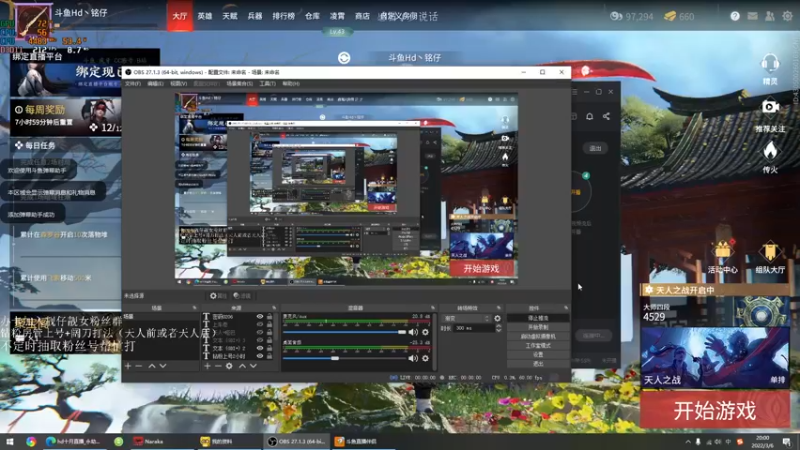Switch to 天赋 tab in game

(x=230, y=16)
